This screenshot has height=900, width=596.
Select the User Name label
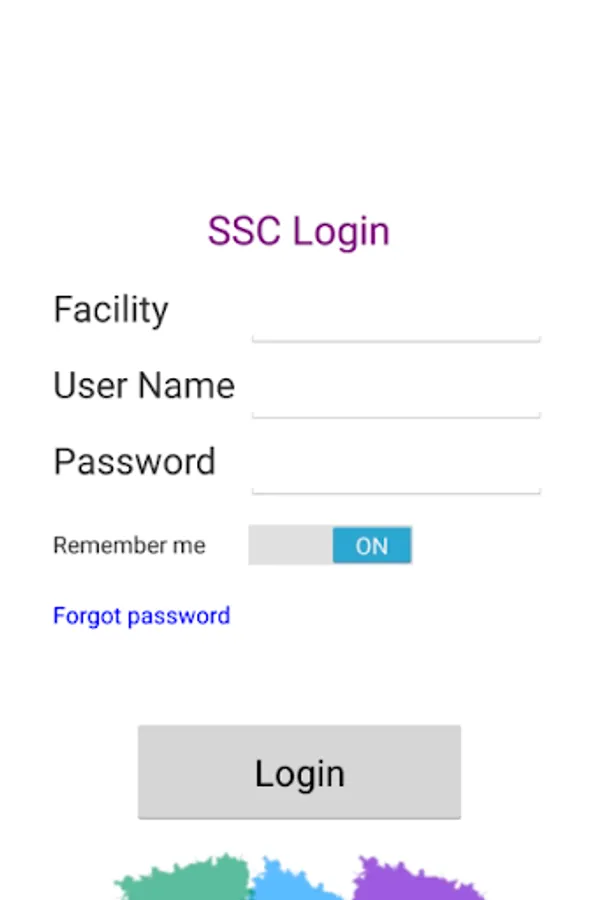pyautogui.click(x=143, y=386)
